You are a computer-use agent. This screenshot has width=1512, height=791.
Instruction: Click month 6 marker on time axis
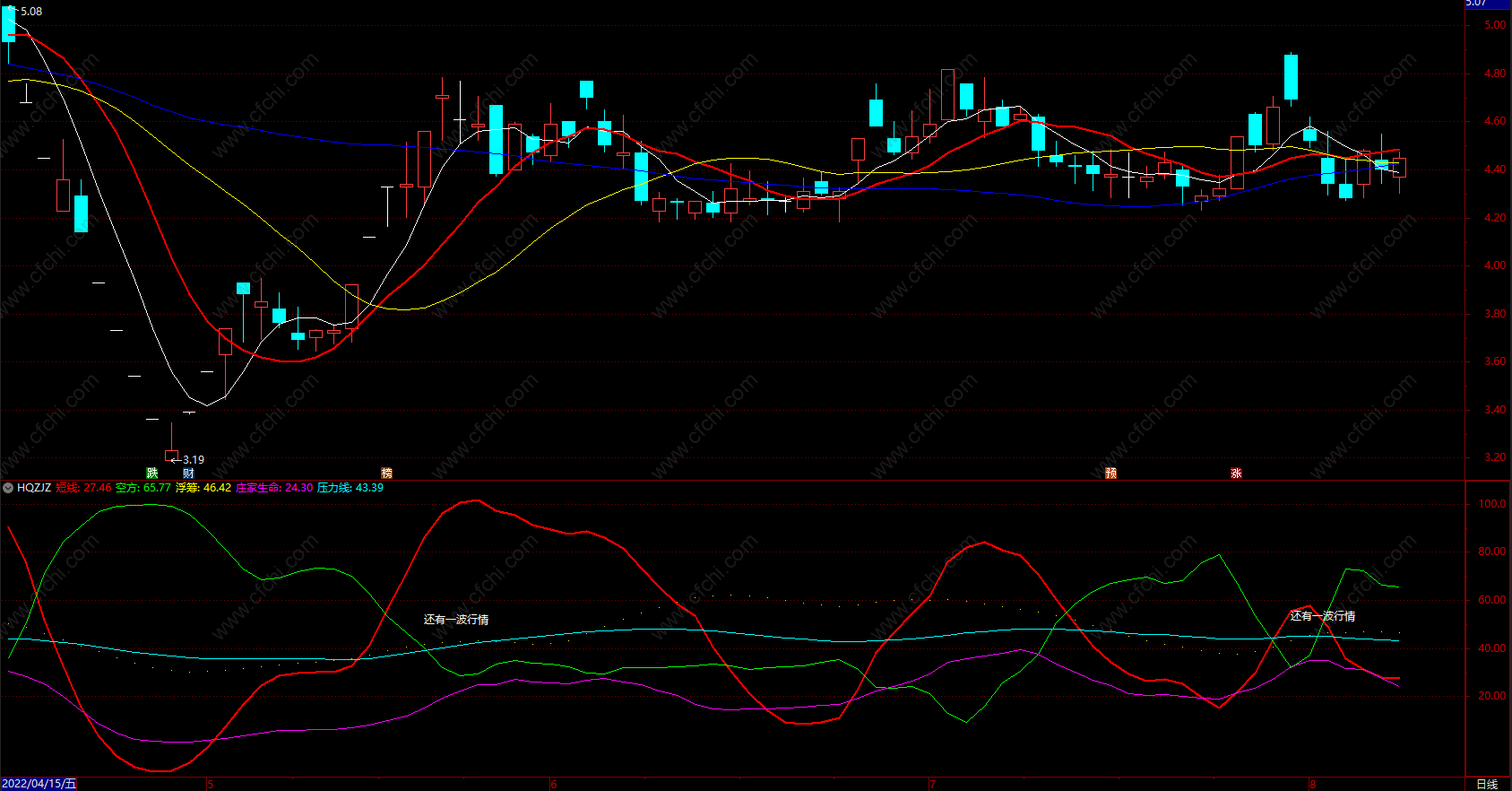tap(554, 785)
